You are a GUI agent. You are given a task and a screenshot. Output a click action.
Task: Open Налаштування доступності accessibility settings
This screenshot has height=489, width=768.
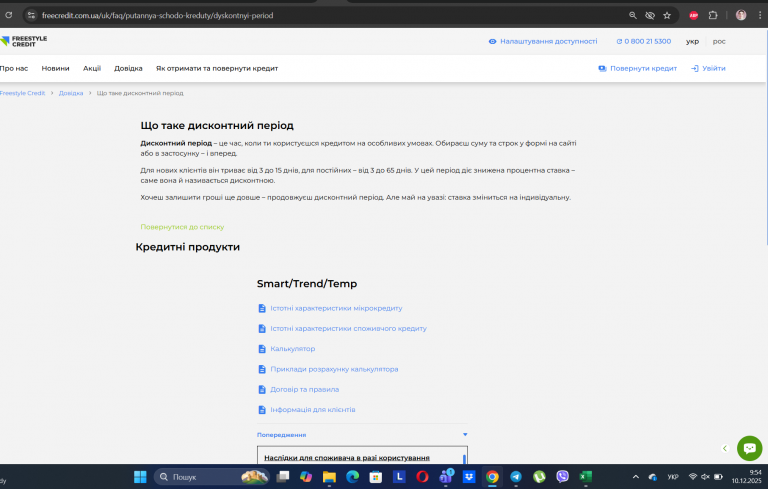click(543, 41)
